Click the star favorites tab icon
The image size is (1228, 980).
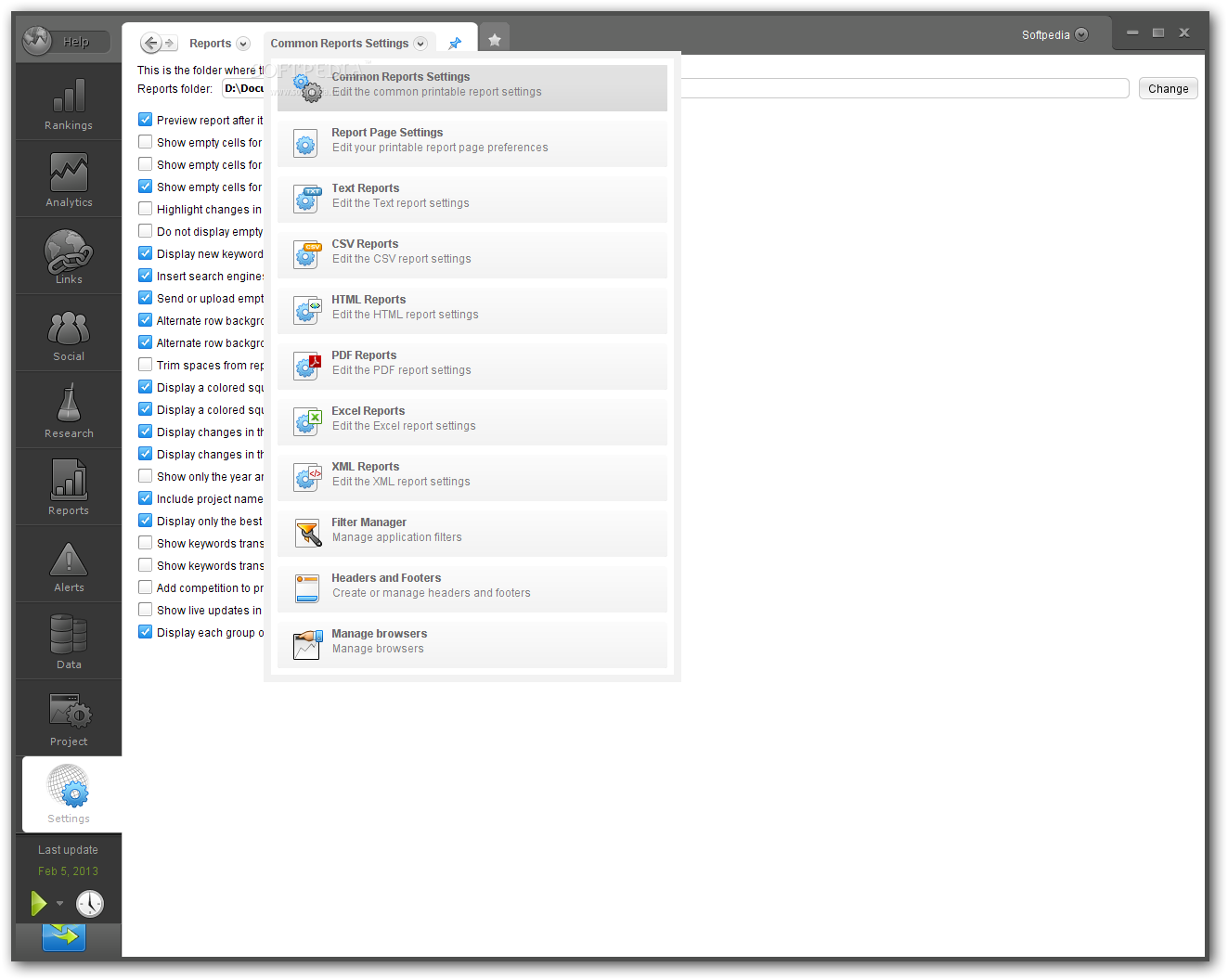[495, 39]
